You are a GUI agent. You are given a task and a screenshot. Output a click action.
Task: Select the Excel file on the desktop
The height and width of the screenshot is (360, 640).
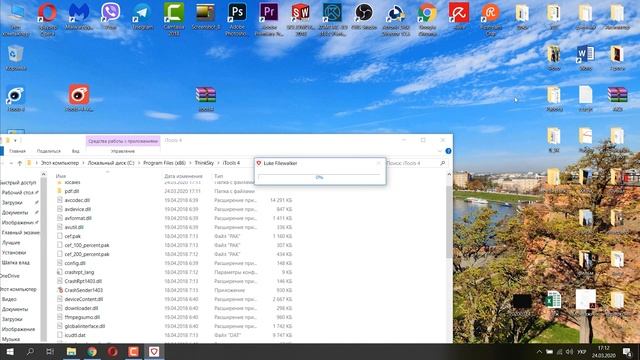(x=553, y=300)
